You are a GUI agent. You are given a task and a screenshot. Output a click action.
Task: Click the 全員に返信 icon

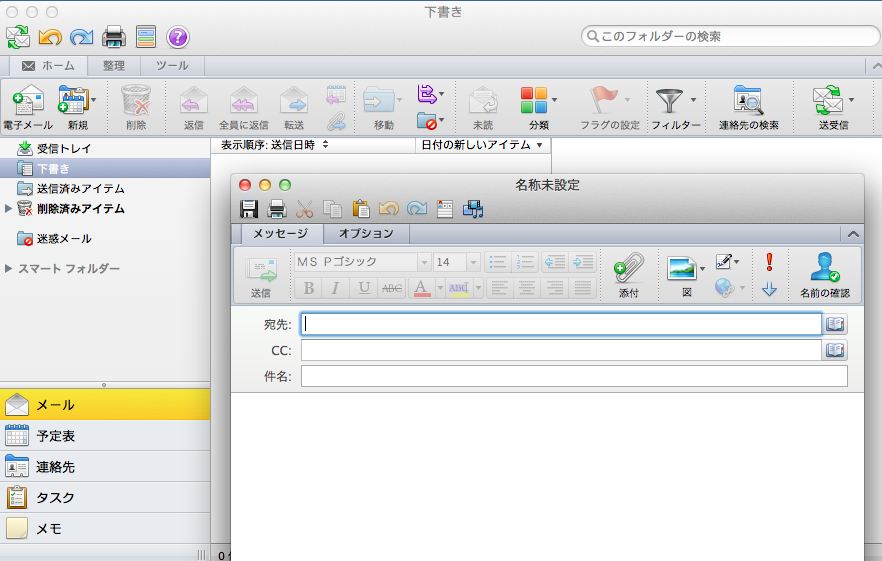(x=244, y=107)
